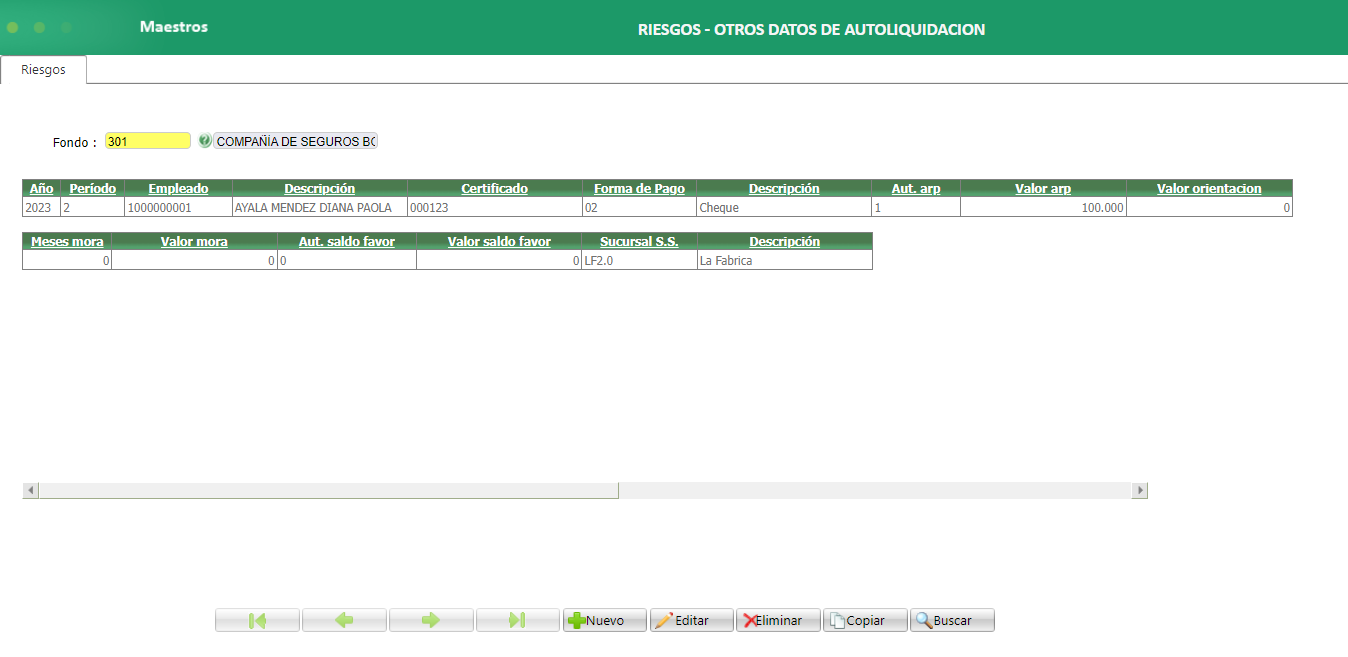Go to next record arrow
1348x657 pixels.
[431, 620]
